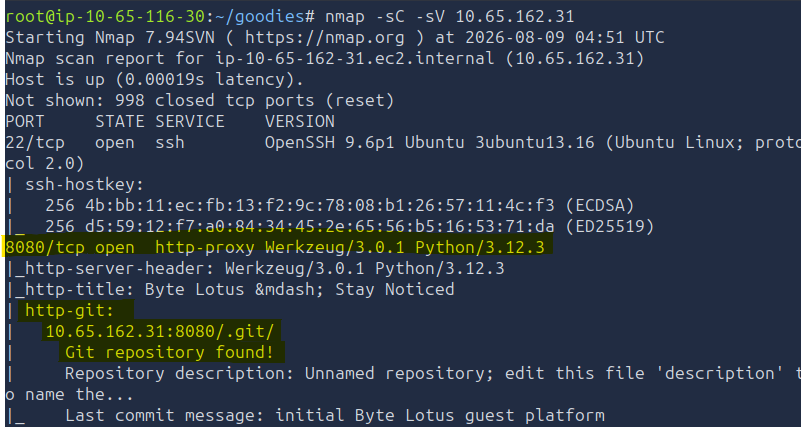The width and height of the screenshot is (801, 427).
Task: Click the https://nmap.org URL
Action: pyautogui.click(x=324, y=38)
